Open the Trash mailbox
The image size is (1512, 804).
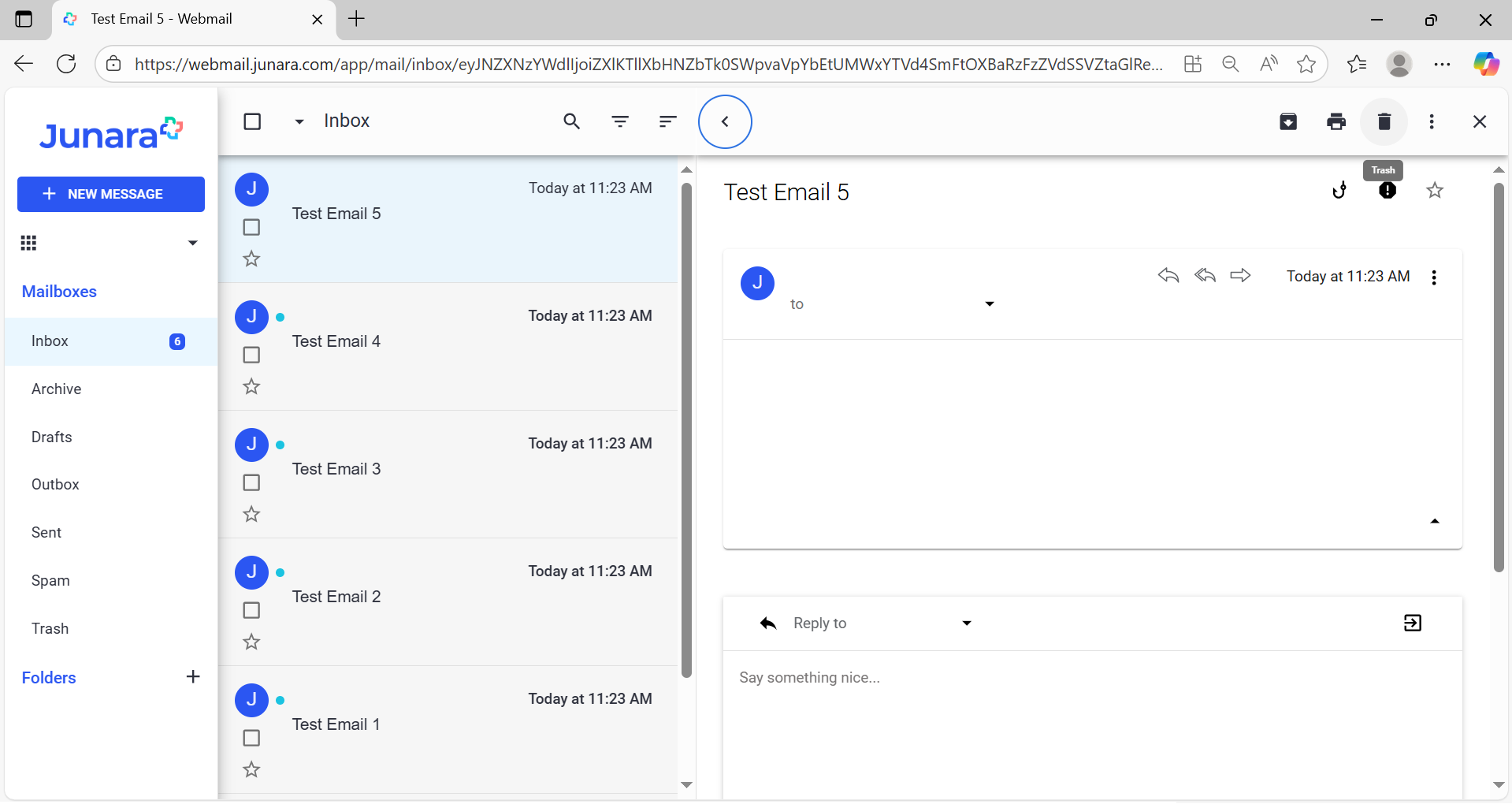[x=111, y=629]
